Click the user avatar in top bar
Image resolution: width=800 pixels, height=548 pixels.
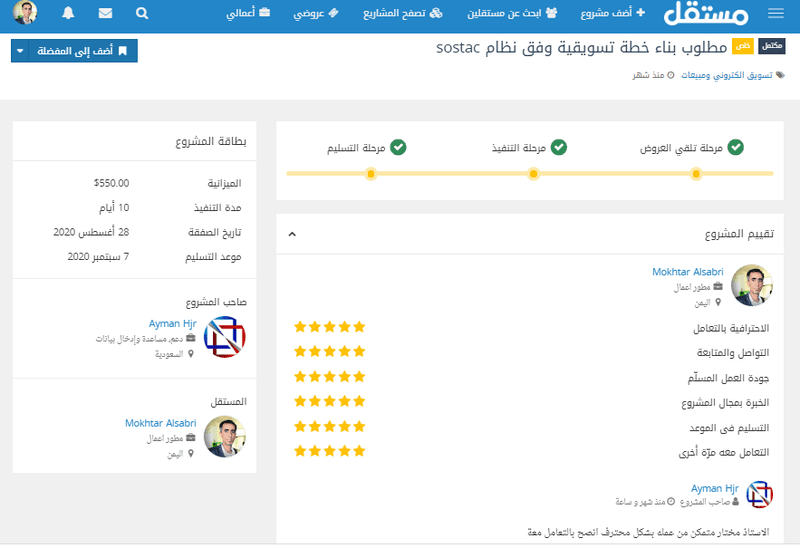click(26, 13)
